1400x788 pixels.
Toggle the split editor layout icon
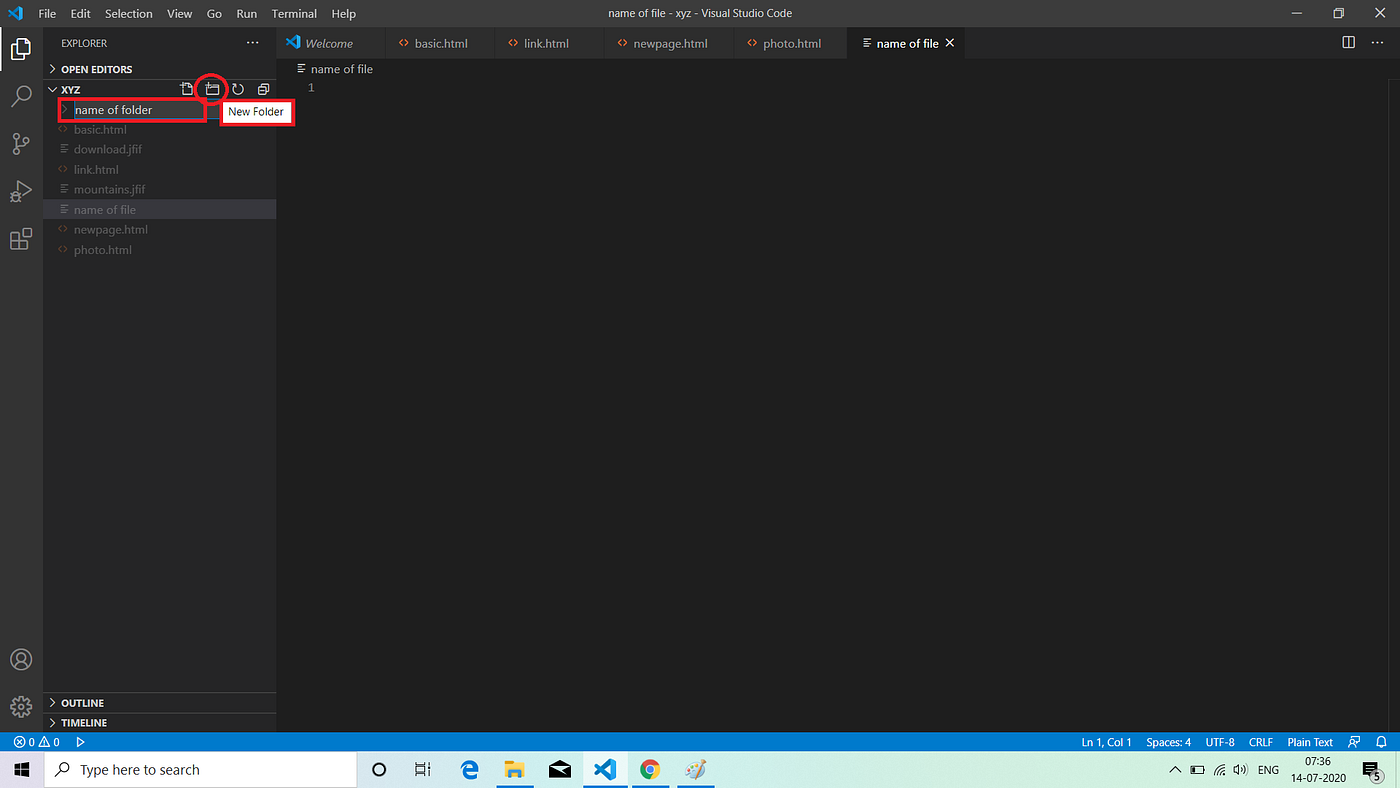pyautogui.click(x=1348, y=43)
